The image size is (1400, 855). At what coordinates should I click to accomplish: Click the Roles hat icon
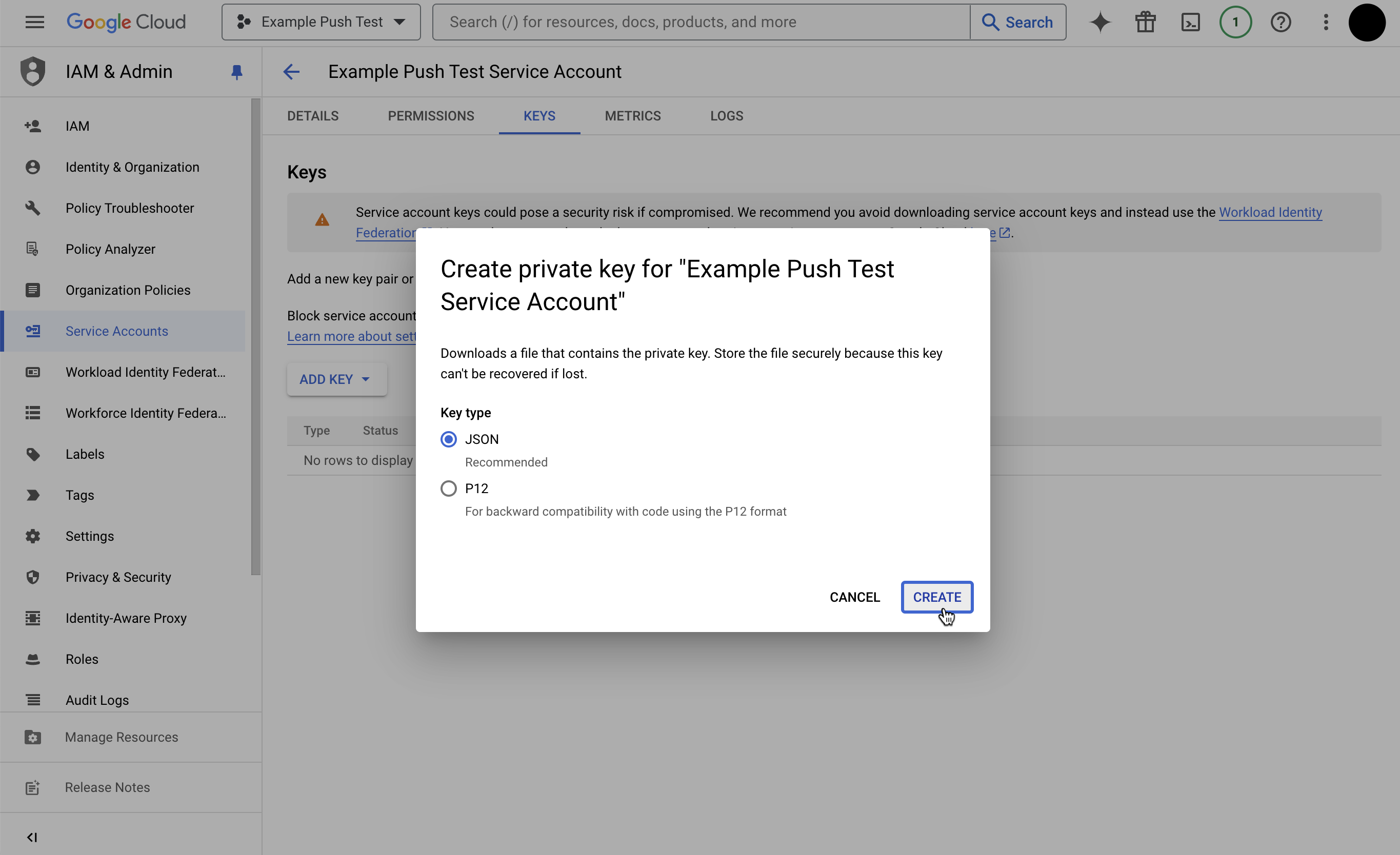pyautogui.click(x=33, y=659)
